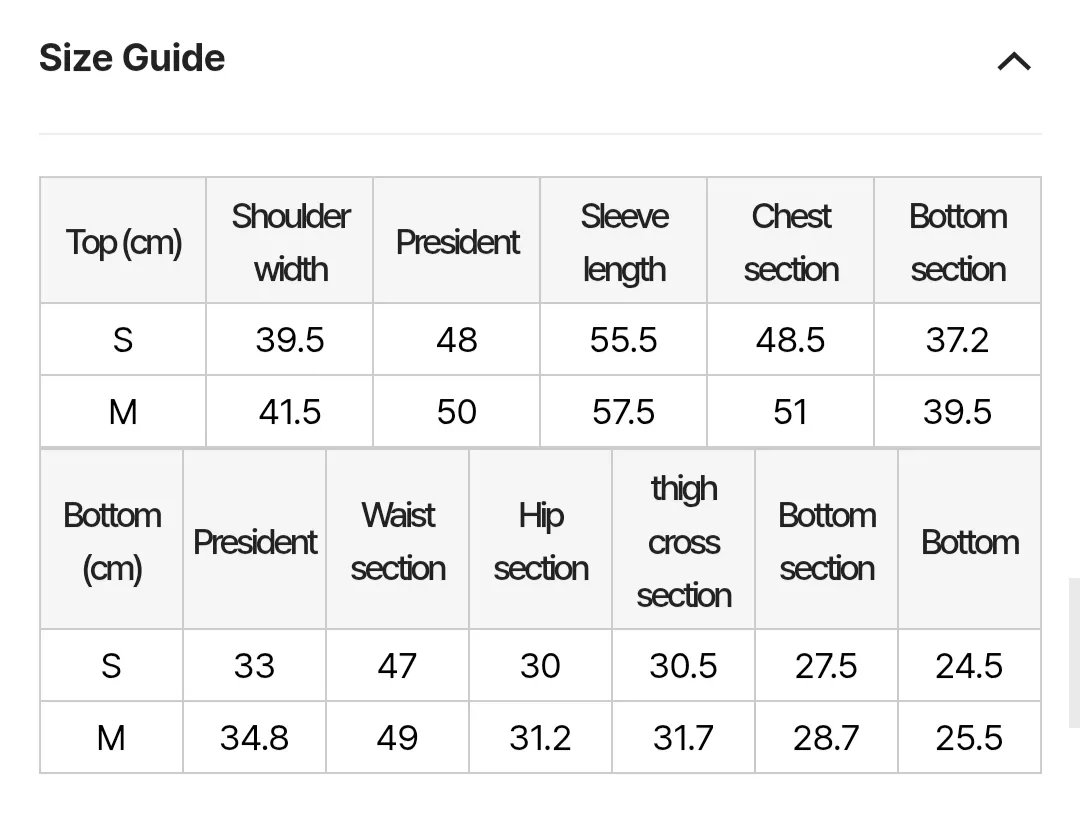Image resolution: width=1080 pixels, height=816 pixels.
Task: Select the Sleeve length column header
Action: click(x=624, y=242)
